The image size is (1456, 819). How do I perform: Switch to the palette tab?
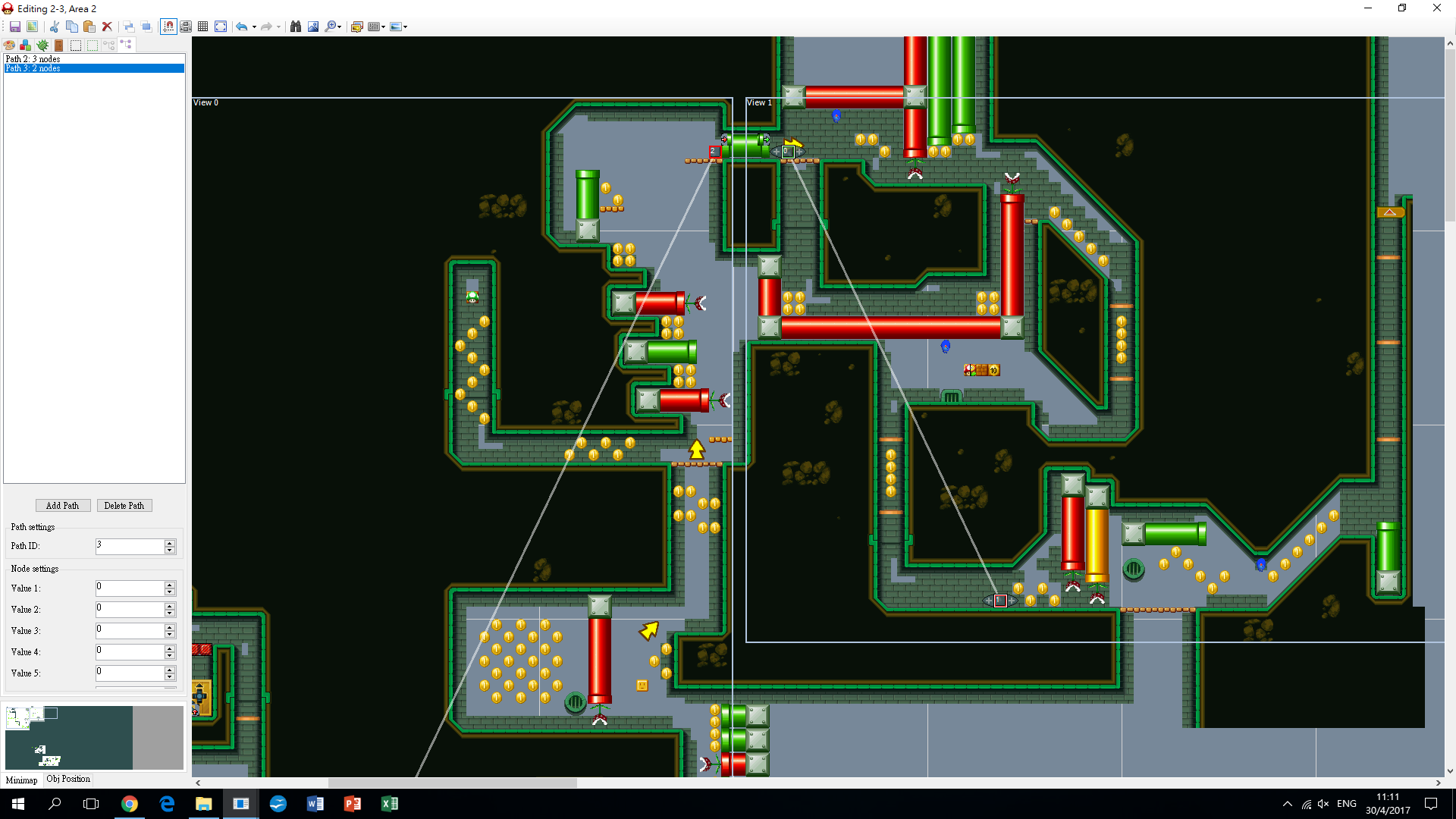(x=9, y=45)
